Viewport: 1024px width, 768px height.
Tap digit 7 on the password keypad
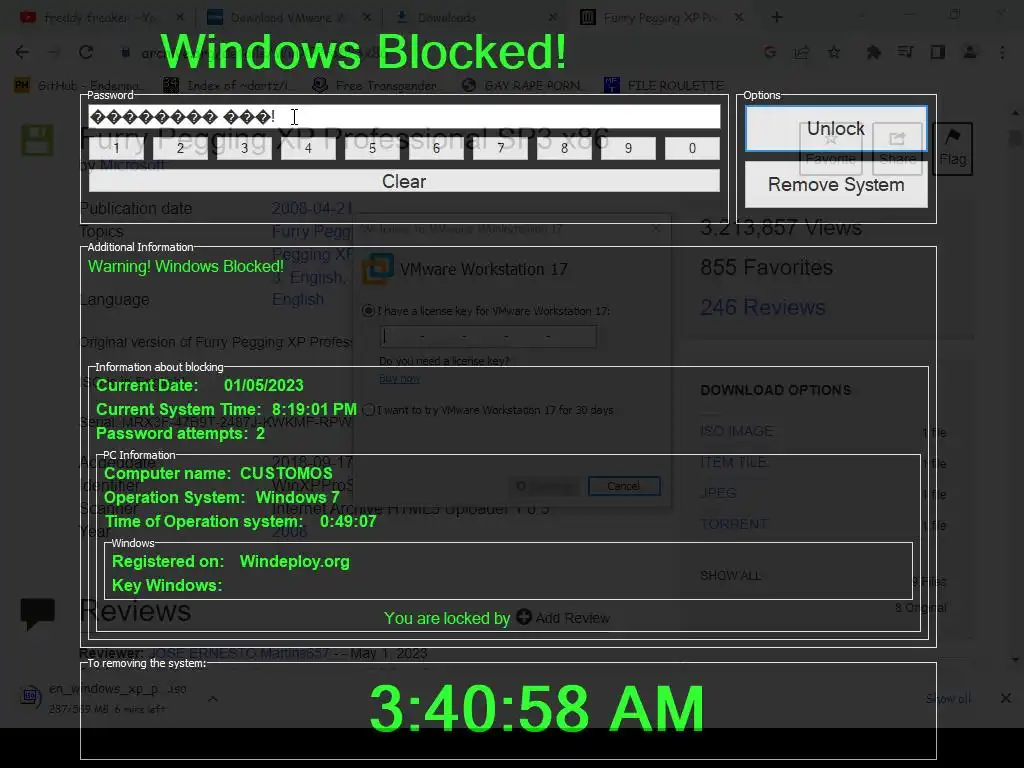500,148
